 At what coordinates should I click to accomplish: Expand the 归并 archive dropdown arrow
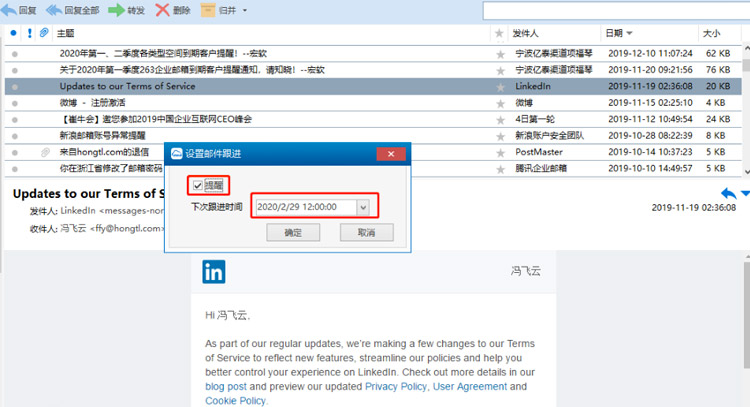click(245, 11)
